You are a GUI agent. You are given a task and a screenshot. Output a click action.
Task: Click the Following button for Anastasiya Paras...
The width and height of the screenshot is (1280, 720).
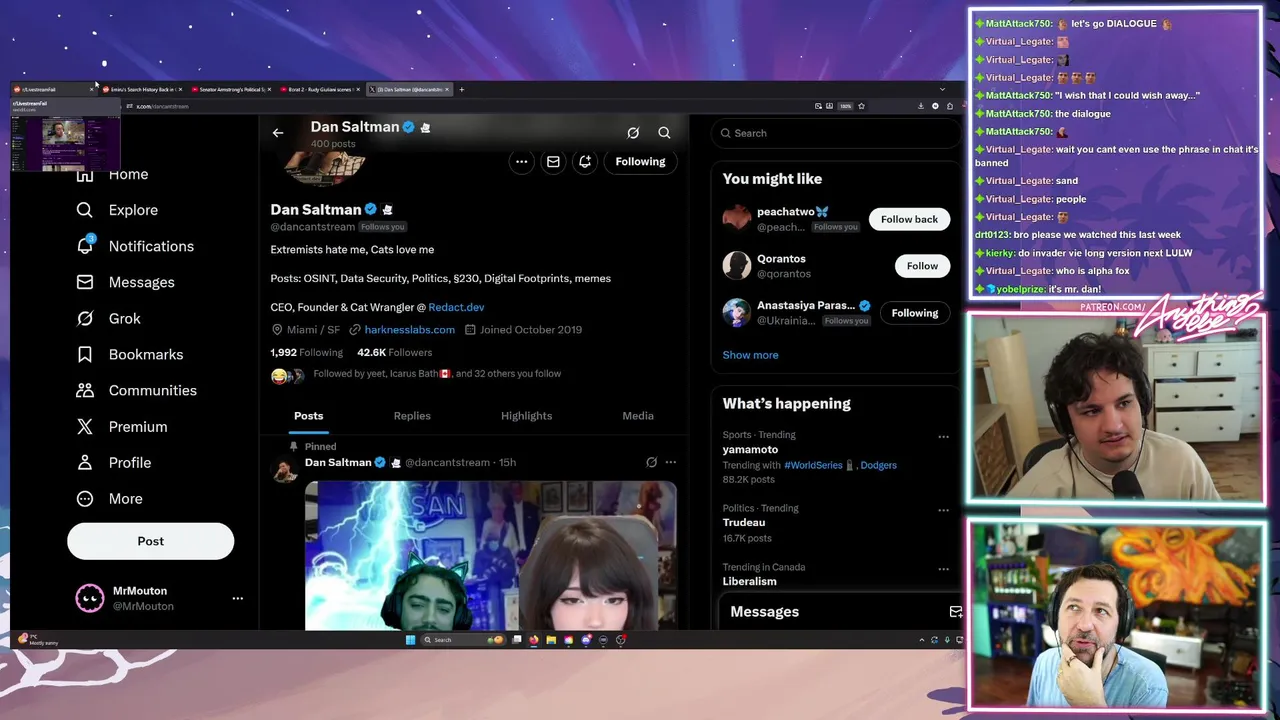click(915, 313)
